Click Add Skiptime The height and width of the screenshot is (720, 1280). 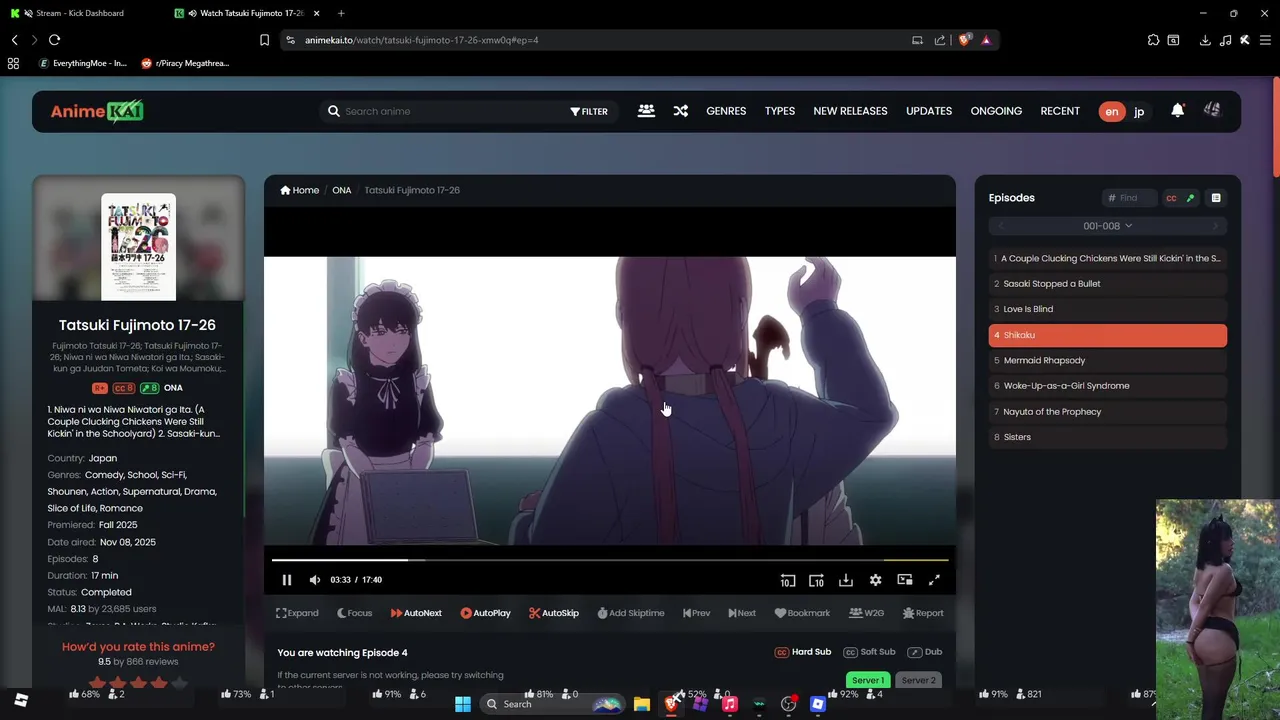click(x=631, y=613)
